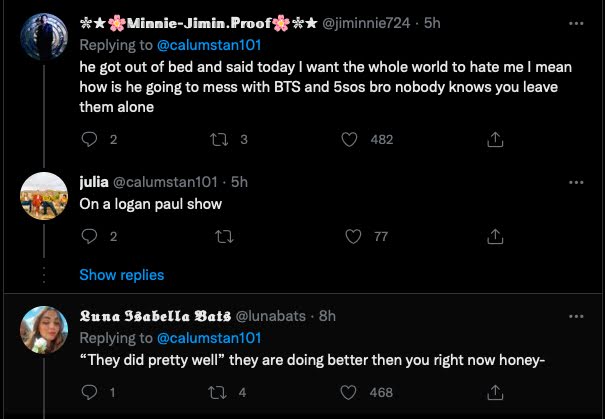Reply to julia's Logan Paul tweet
The height and width of the screenshot is (419, 605).
88,237
